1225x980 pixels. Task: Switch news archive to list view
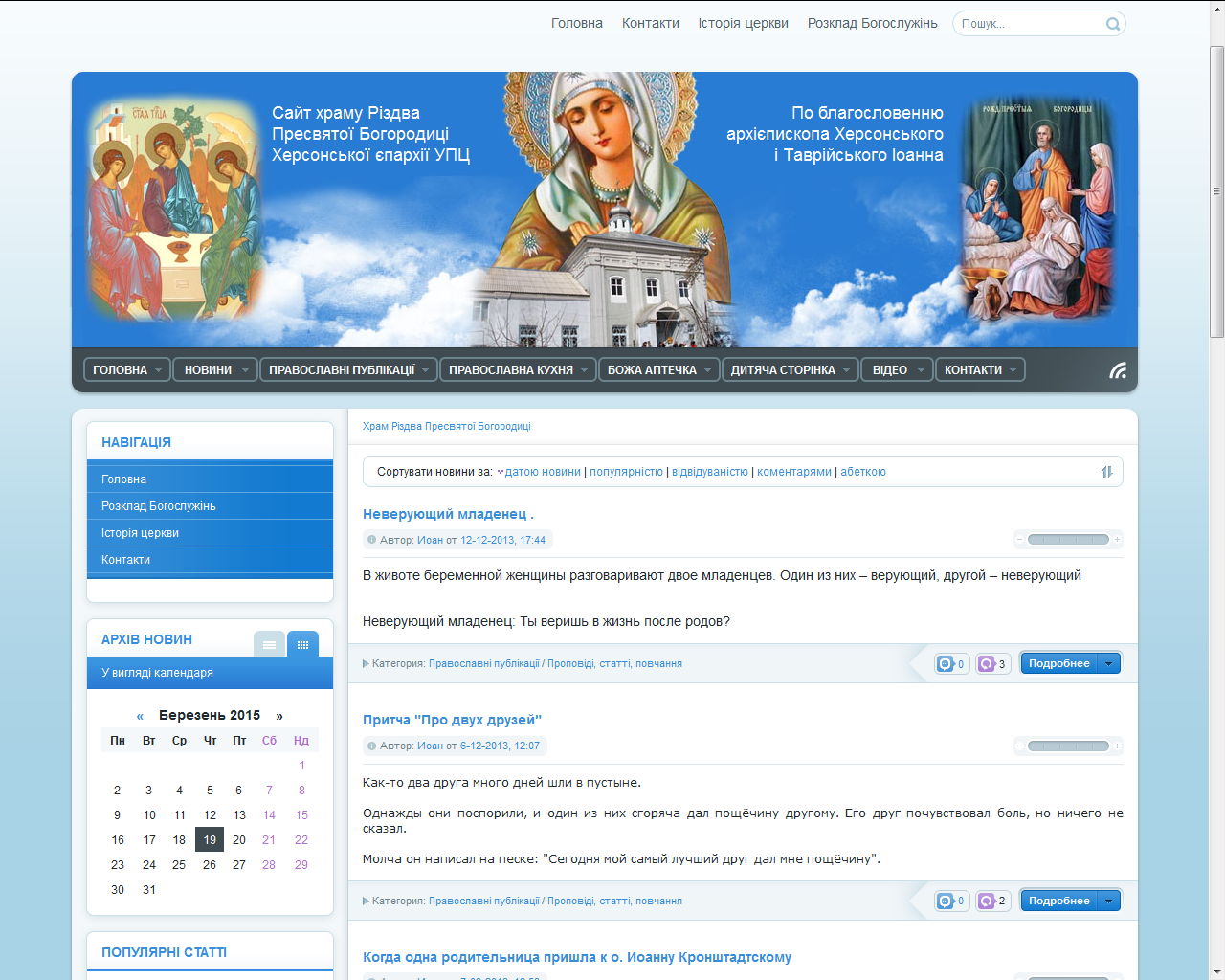[x=269, y=644]
